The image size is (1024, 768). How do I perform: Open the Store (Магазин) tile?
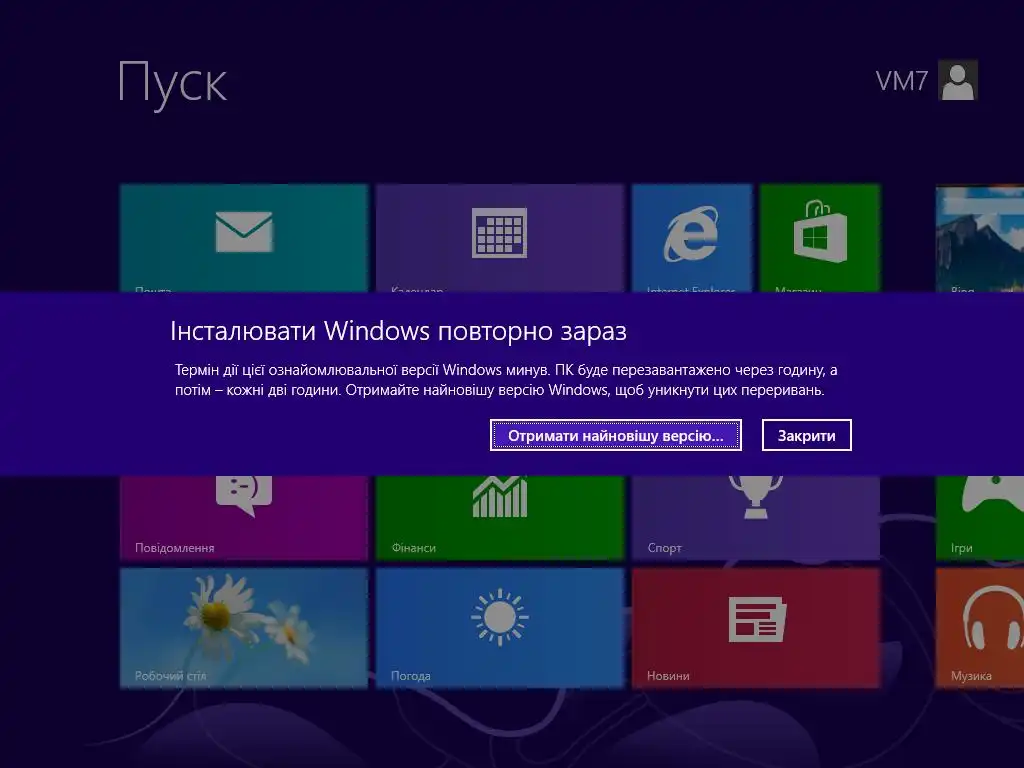(820, 238)
